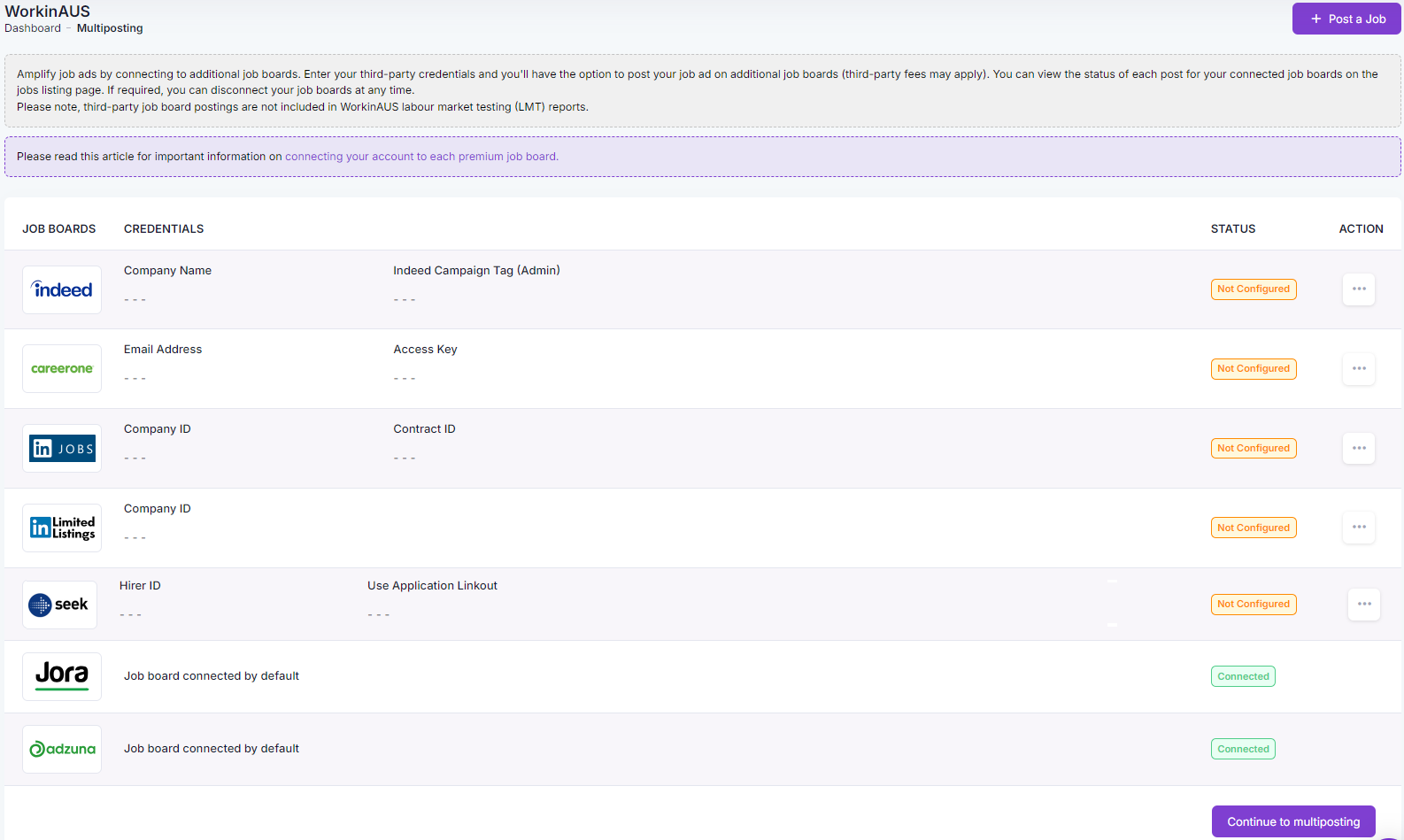1404x840 pixels.
Task: Click the Hirer ID label for Seek
Action: [x=140, y=586]
